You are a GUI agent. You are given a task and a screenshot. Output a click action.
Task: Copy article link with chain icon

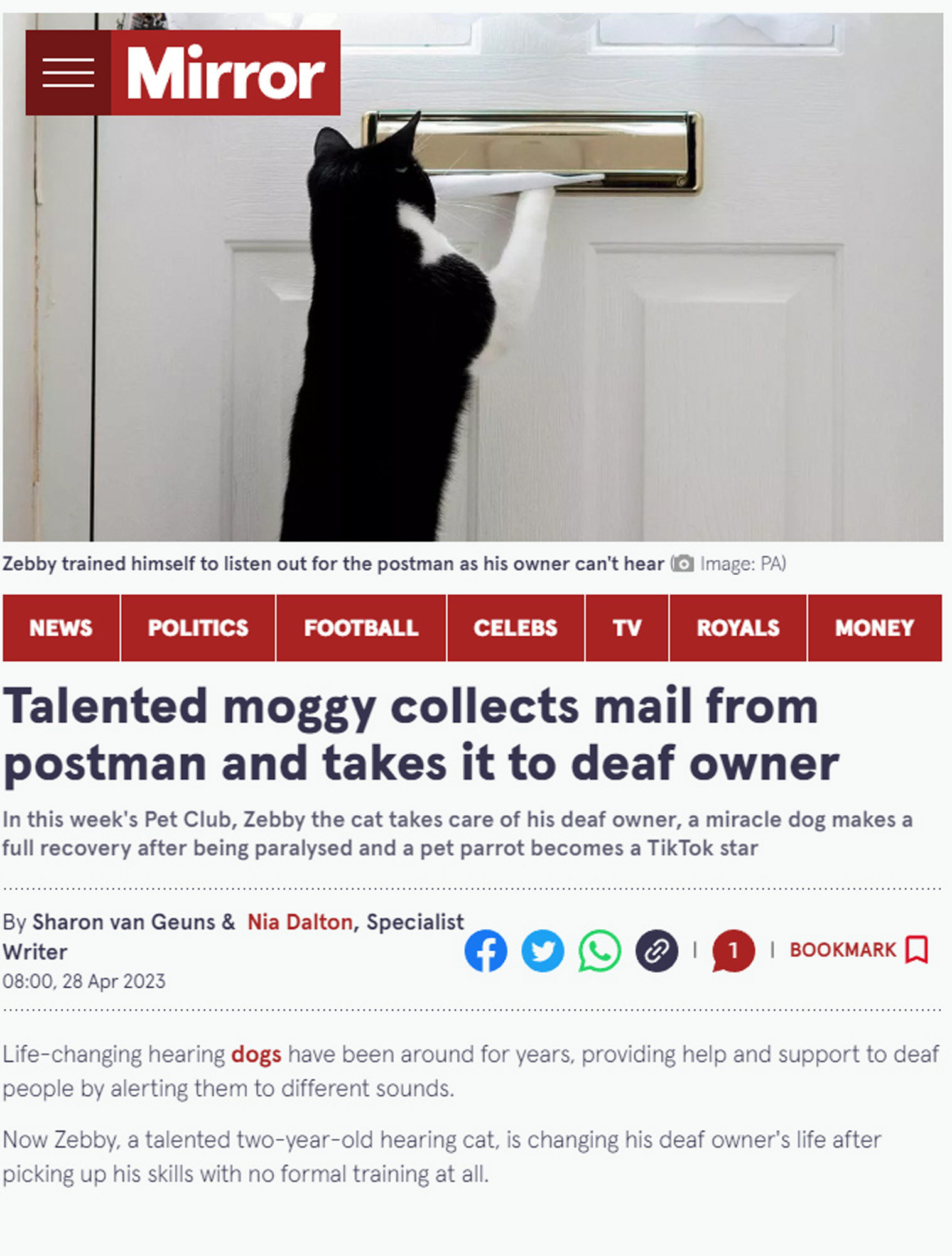click(657, 950)
